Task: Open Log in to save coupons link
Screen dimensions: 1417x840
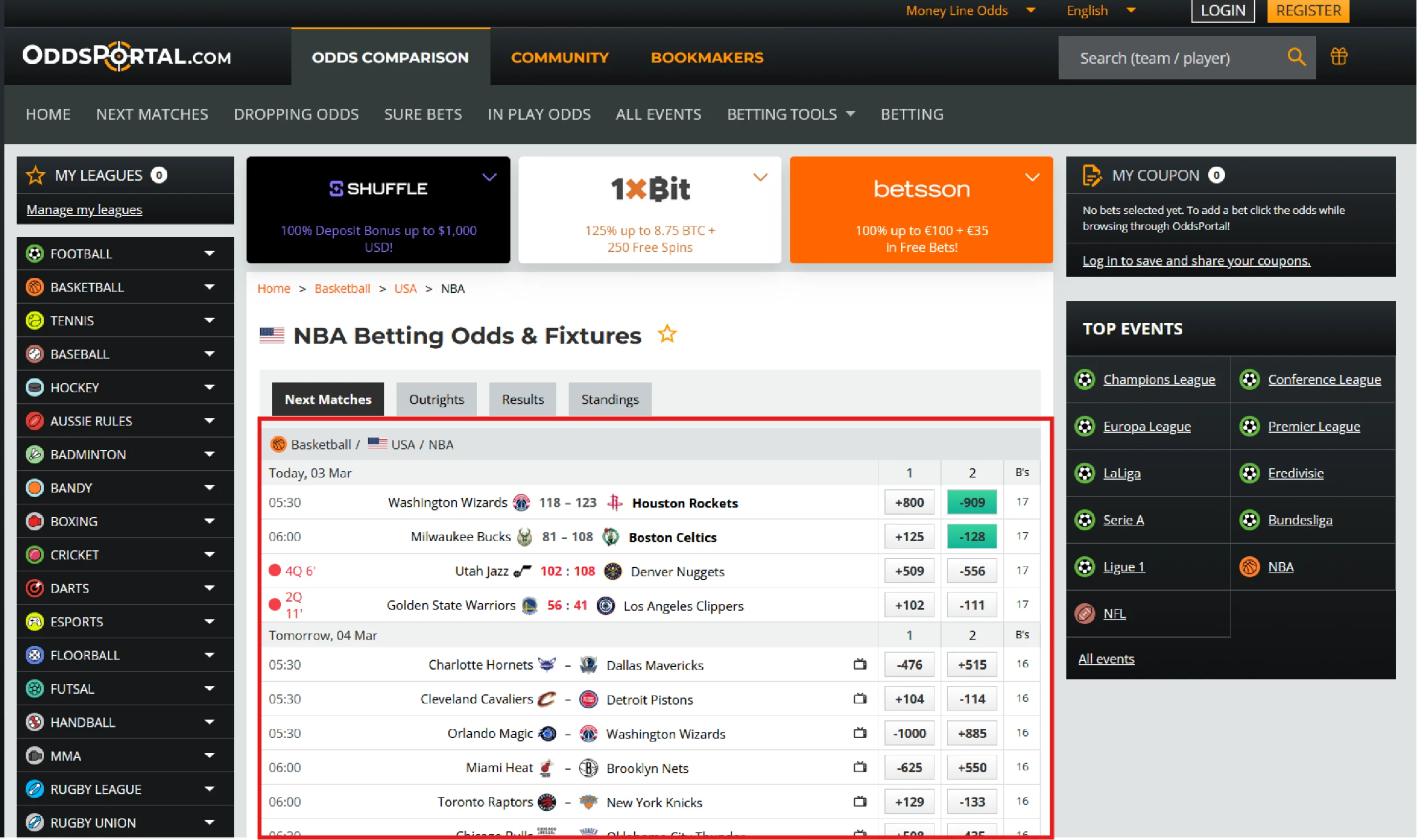Action: coord(1196,261)
